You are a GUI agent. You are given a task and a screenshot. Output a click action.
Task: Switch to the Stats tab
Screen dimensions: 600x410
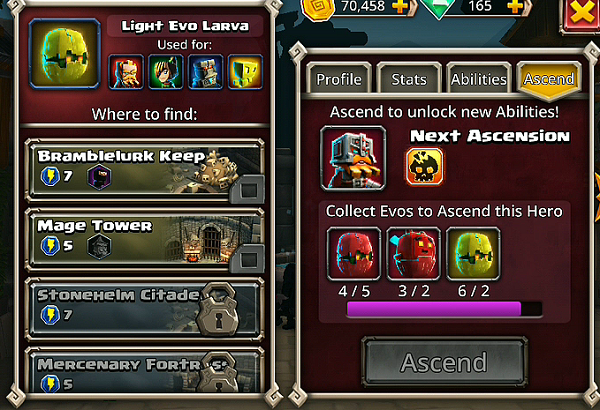pyautogui.click(x=409, y=79)
